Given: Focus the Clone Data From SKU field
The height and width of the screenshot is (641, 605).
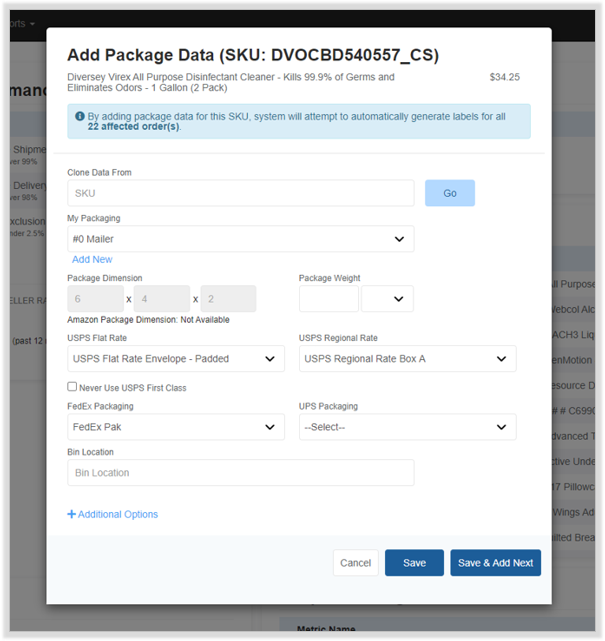Looking at the screenshot, I should coord(241,193).
